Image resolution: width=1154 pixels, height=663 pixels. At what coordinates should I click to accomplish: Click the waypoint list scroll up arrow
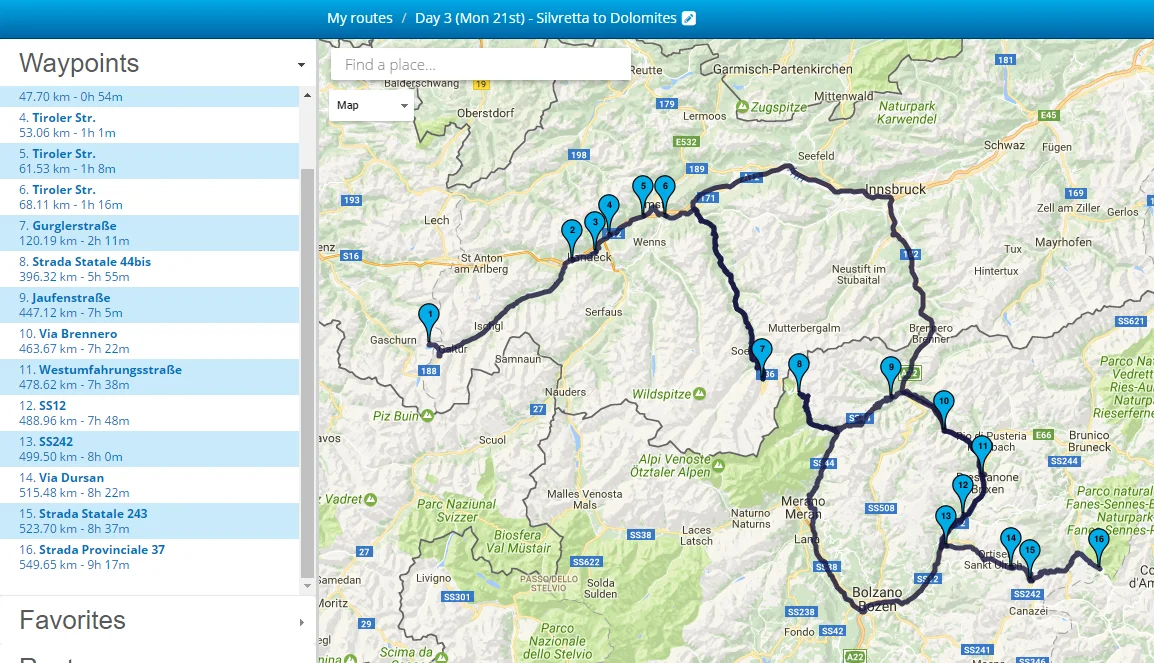[x=308, y=95]
